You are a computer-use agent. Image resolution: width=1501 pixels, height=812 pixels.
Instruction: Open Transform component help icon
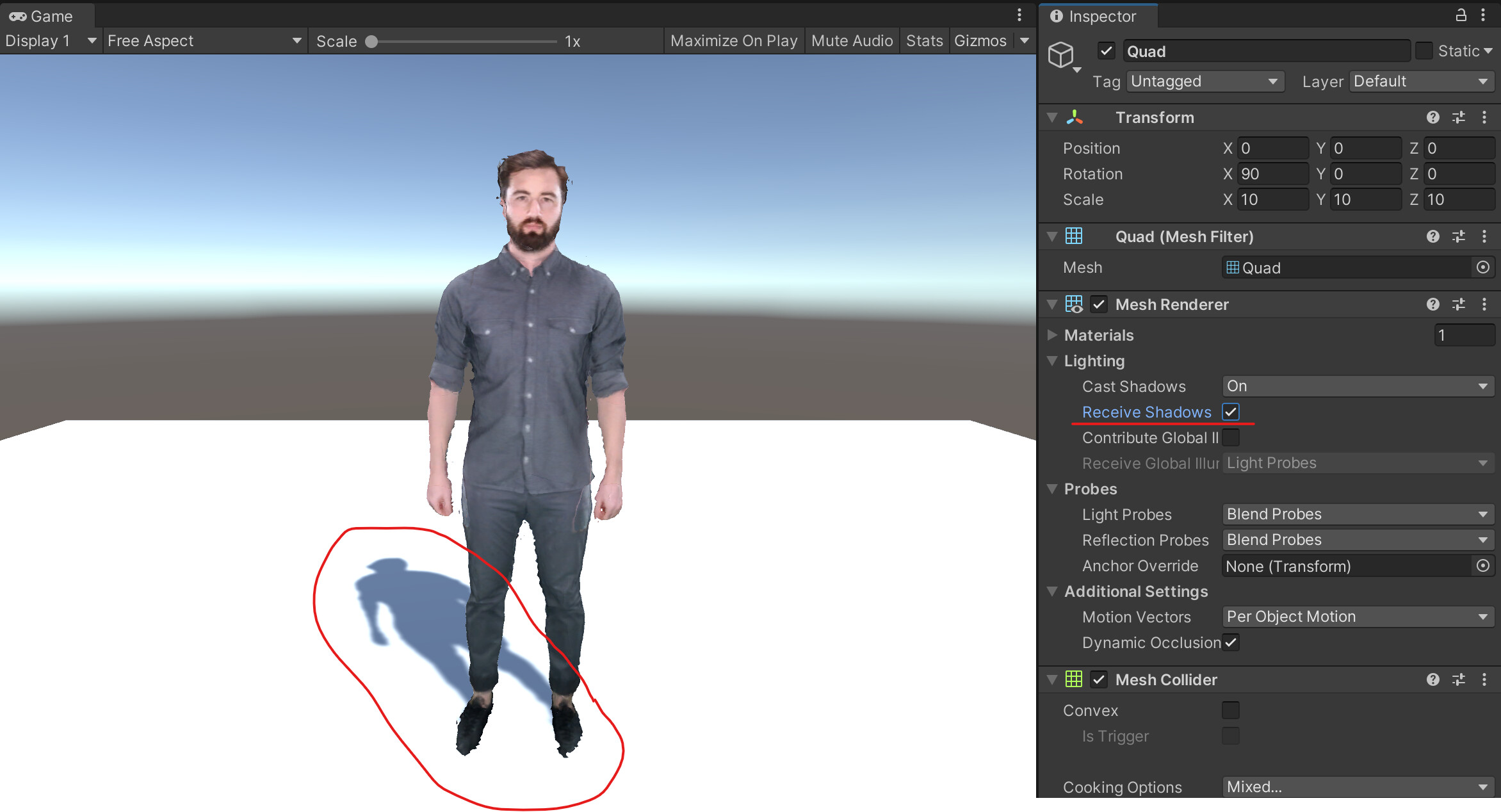(x=1432, y=117)
